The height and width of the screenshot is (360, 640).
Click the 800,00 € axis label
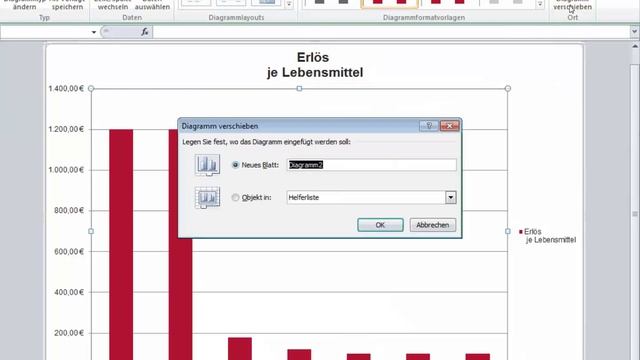(69, 211)
